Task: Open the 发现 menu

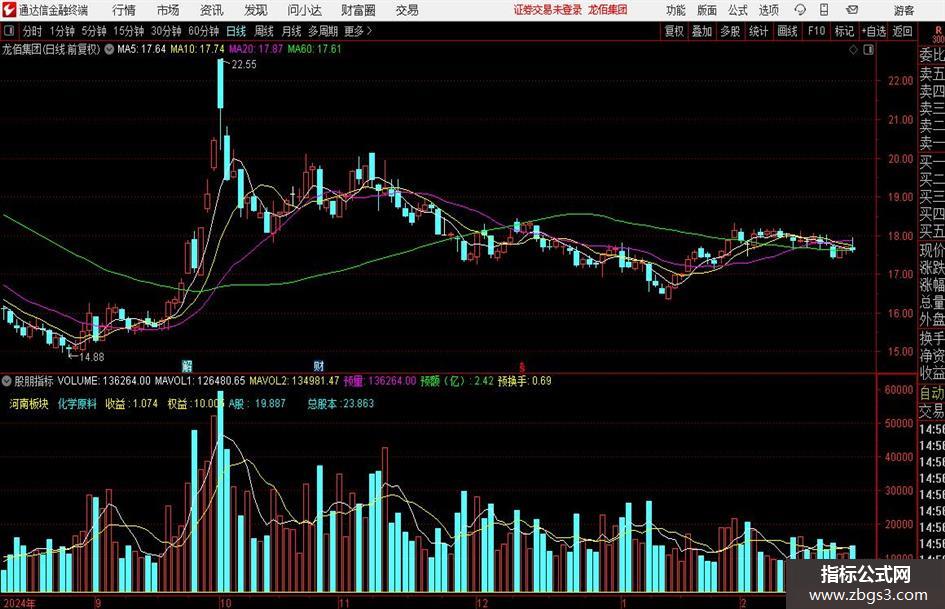Action: pyautogui.click(x=256, y=10)
